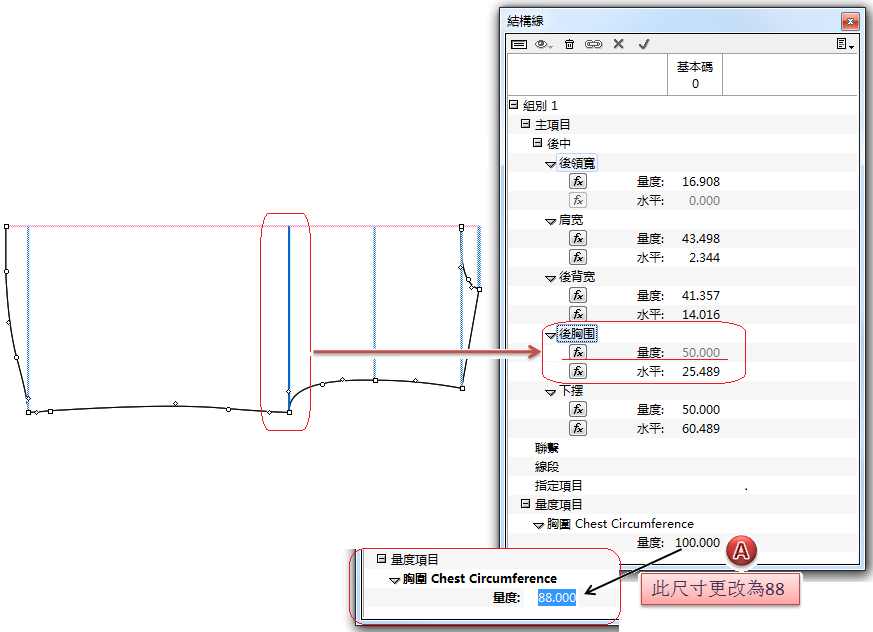Image resolution: width=873 pixels, height=632 pixels.
Task: Close the 結構線 panel window
Action: click(849, 19)
